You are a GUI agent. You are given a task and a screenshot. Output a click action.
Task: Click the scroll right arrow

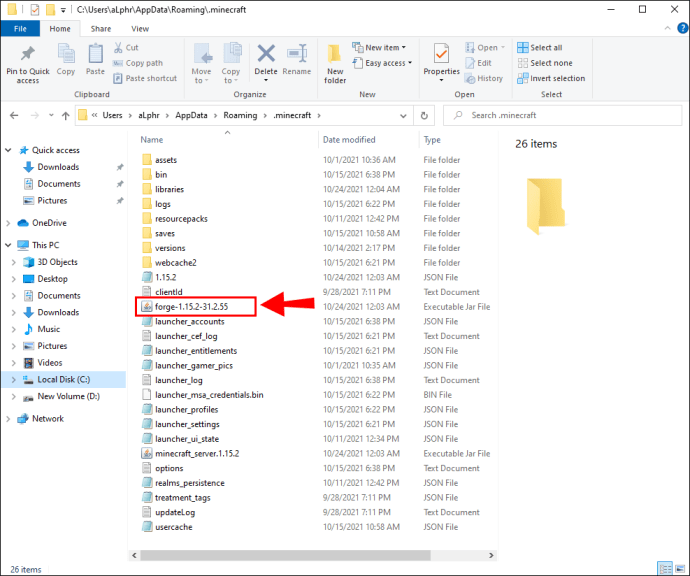click(x=491, y=555)
